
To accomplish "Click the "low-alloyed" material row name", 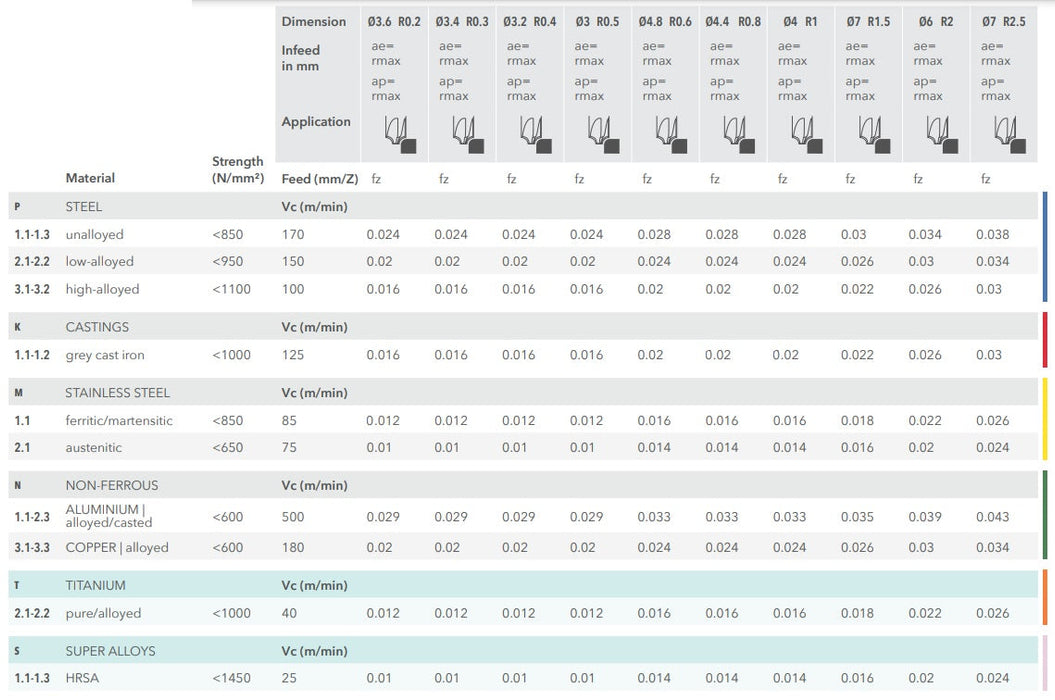I will tap(100, 262).
